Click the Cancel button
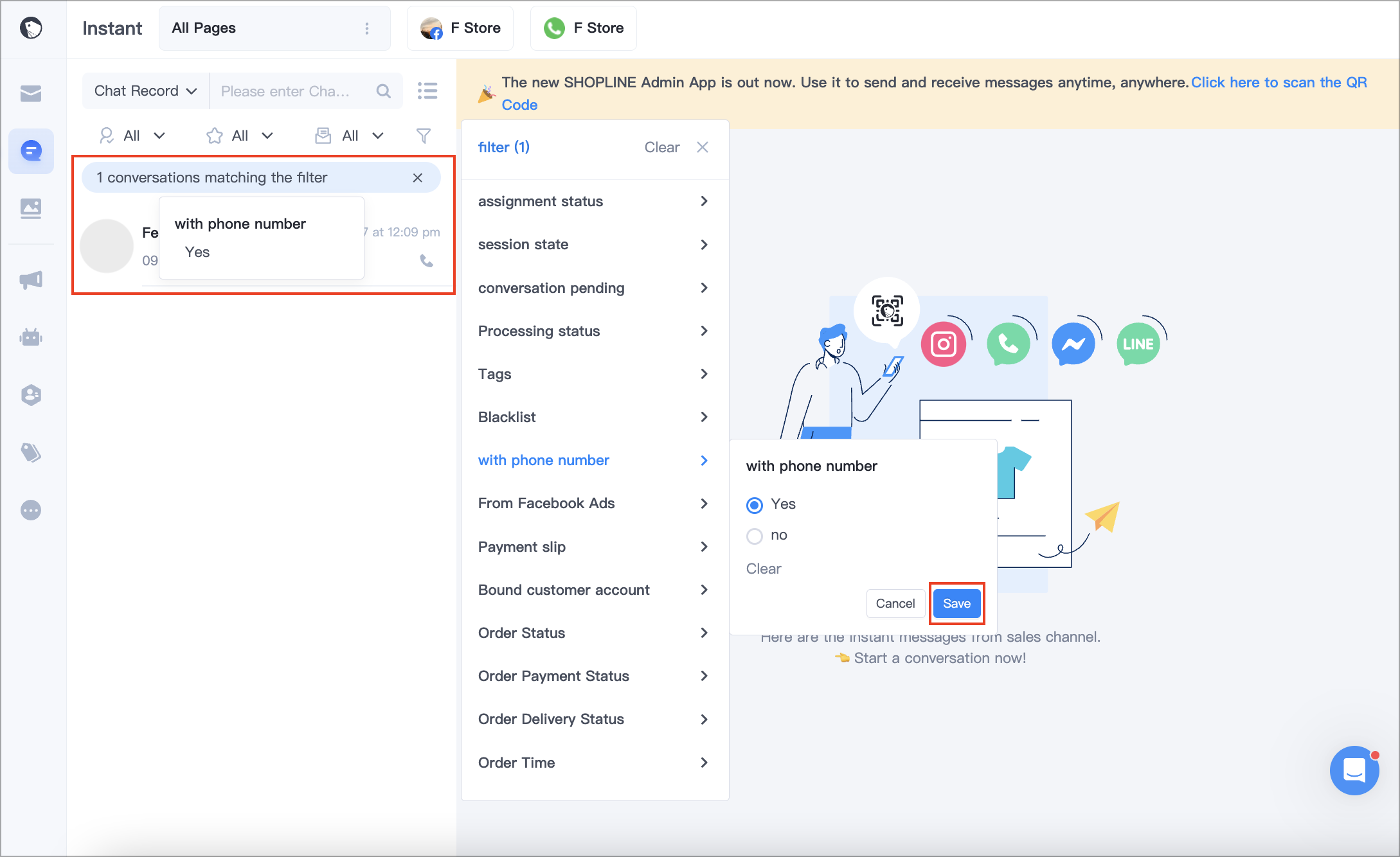Viewport: 1400px width, 857px height. coord(895,603)
